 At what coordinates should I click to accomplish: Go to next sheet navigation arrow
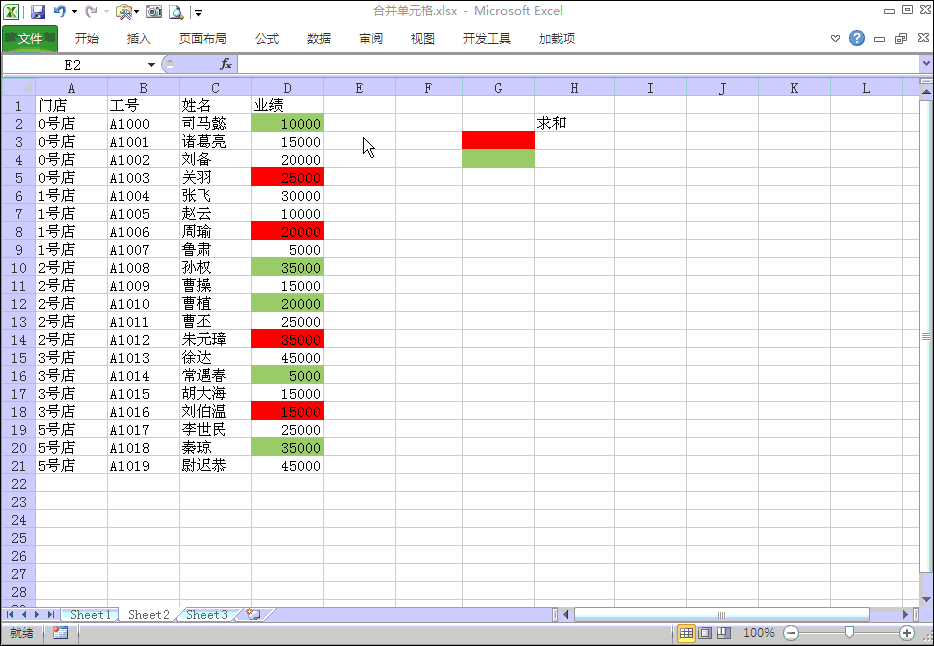37,614
